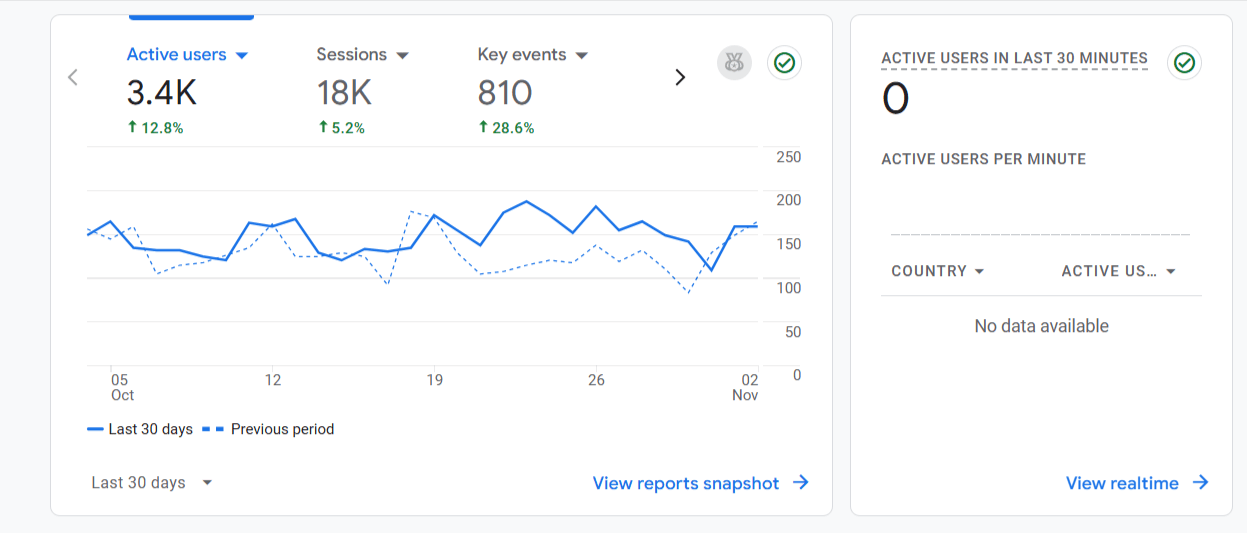
Task: Click the green up arrow beside 28.6%
Action: point(483,127)
